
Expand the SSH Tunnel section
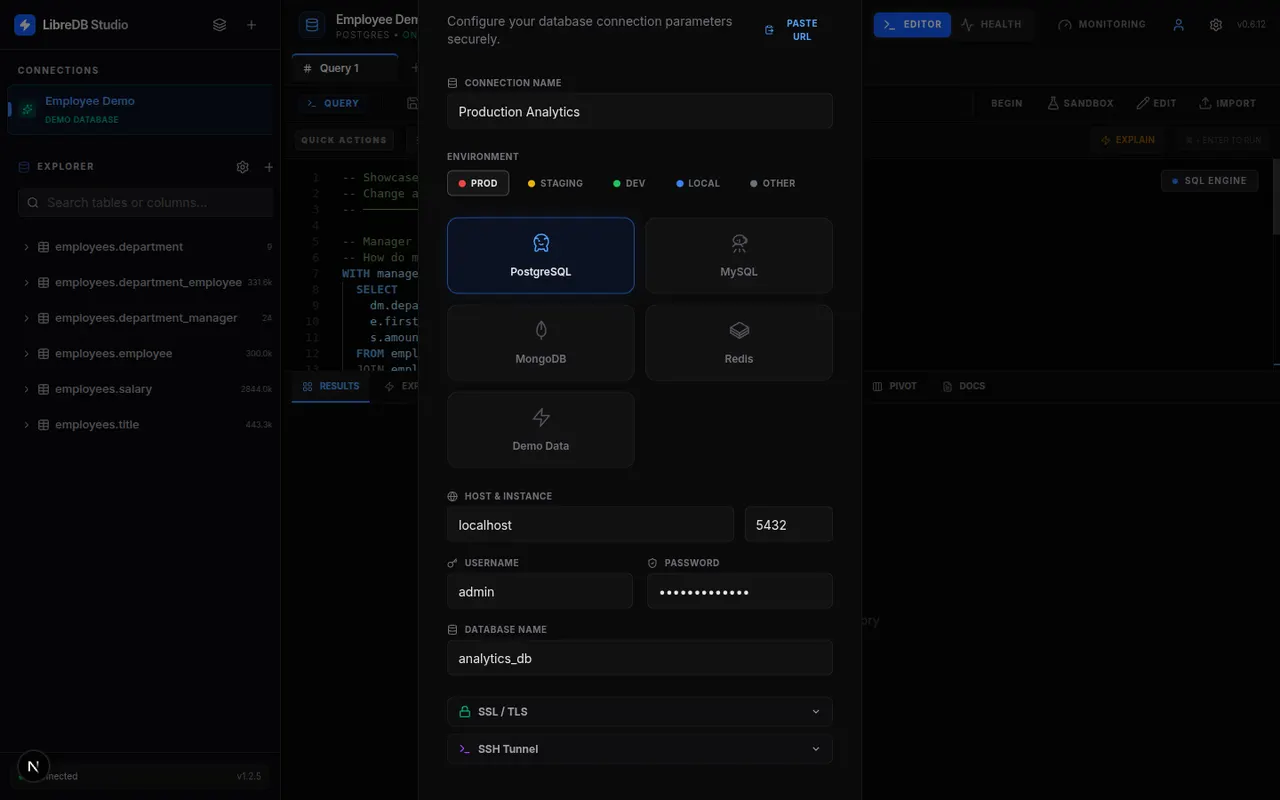[640, 749]
